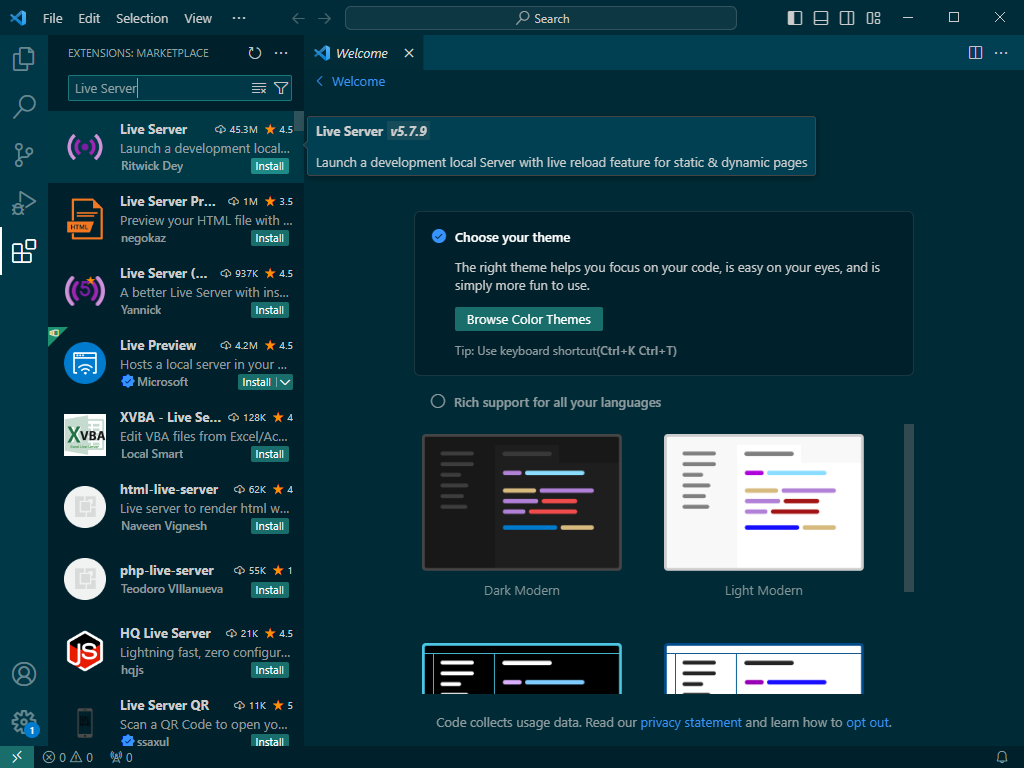Viewport: 1024px width, 768px height.
Task: Open the File menu
Action: pyautogui.click(x=53, y=18)
